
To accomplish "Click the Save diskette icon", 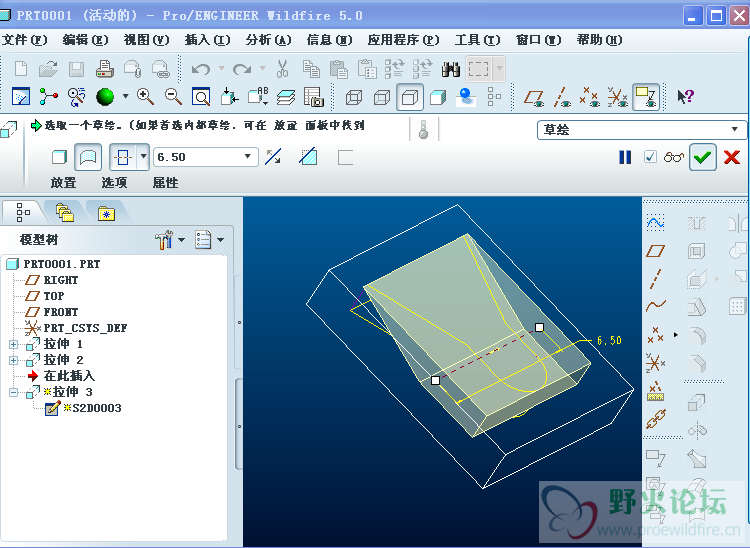I will 77,69.
